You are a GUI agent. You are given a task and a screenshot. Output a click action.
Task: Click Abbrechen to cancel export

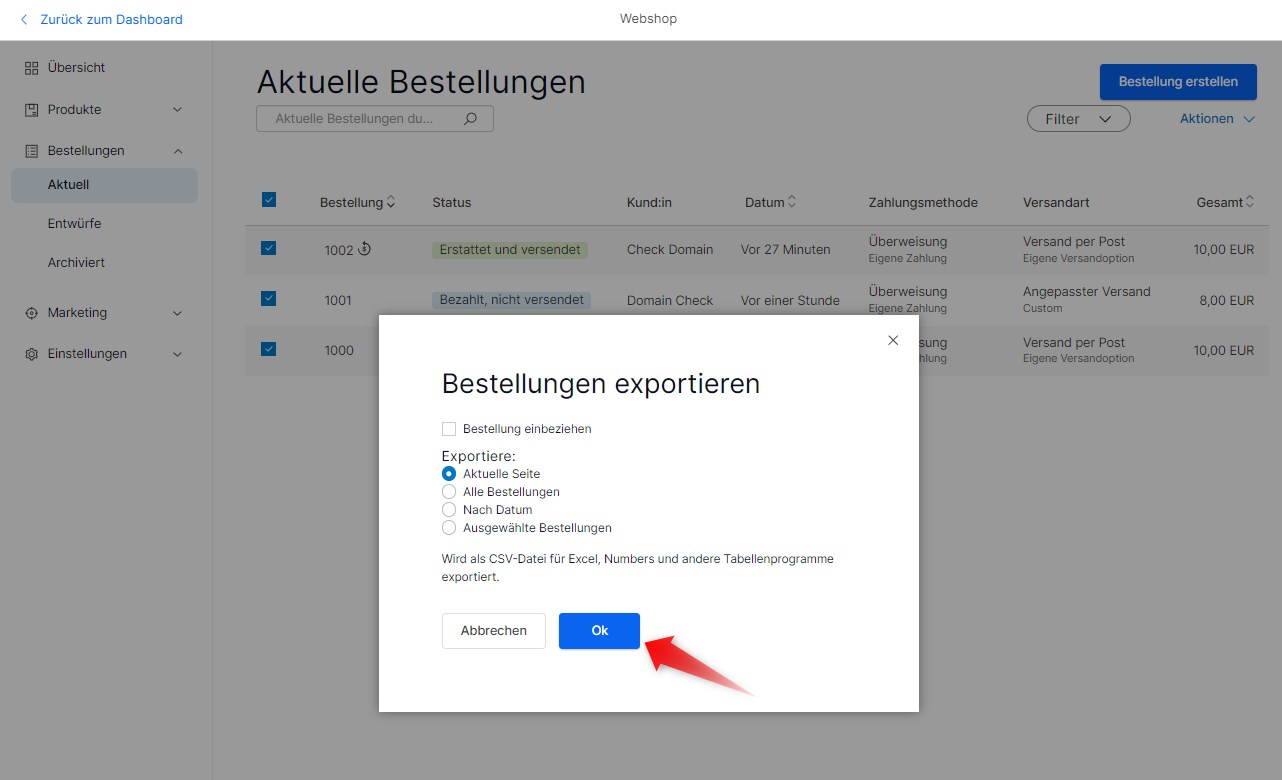[493, 631]
